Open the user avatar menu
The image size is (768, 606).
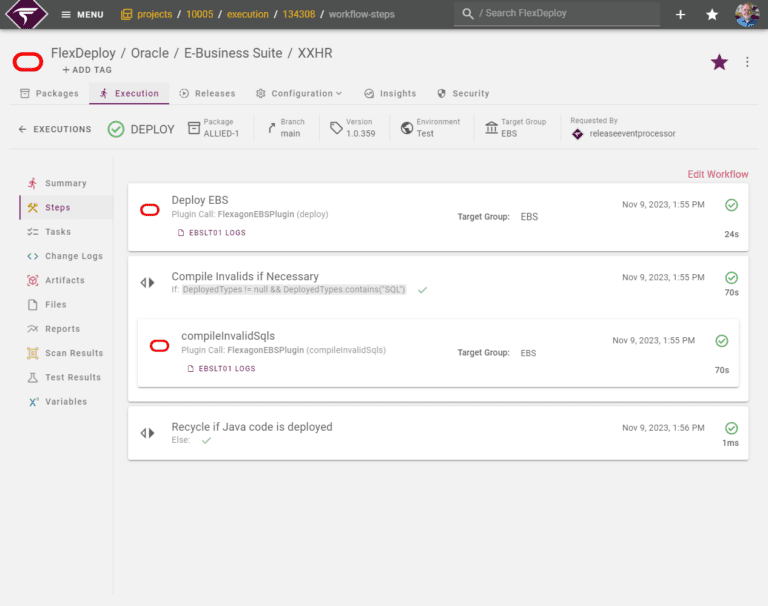pos(747,15)
